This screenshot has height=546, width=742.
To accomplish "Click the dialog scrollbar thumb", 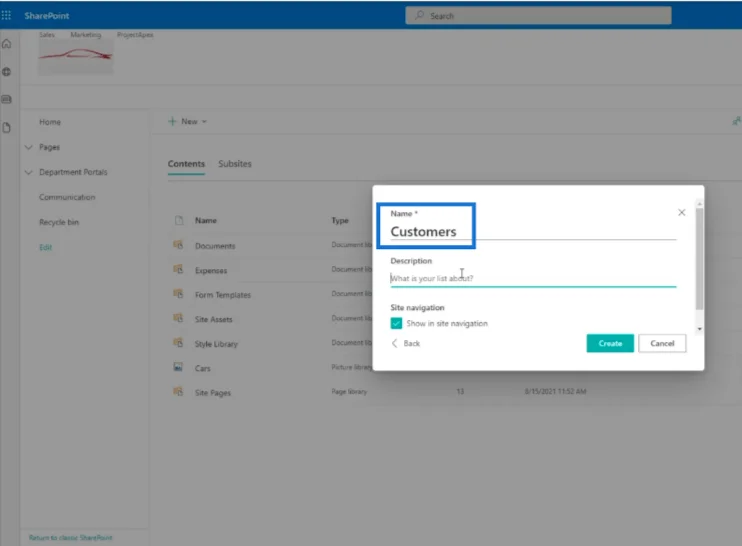I will (699, 259).
